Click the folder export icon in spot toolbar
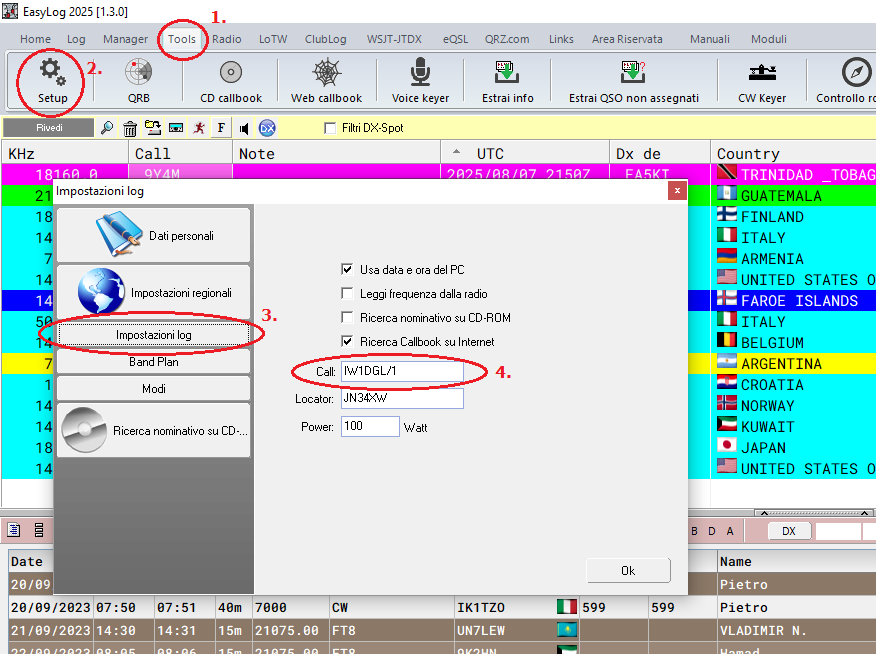Viewport: 876px width, 654px height. [153, 128]
